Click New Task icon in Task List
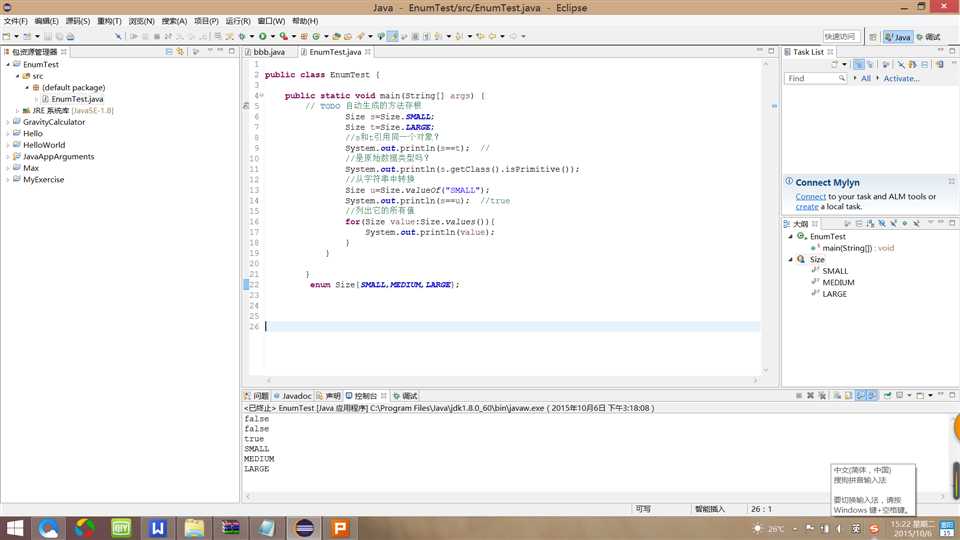960x540 pixels. point(834,64)
